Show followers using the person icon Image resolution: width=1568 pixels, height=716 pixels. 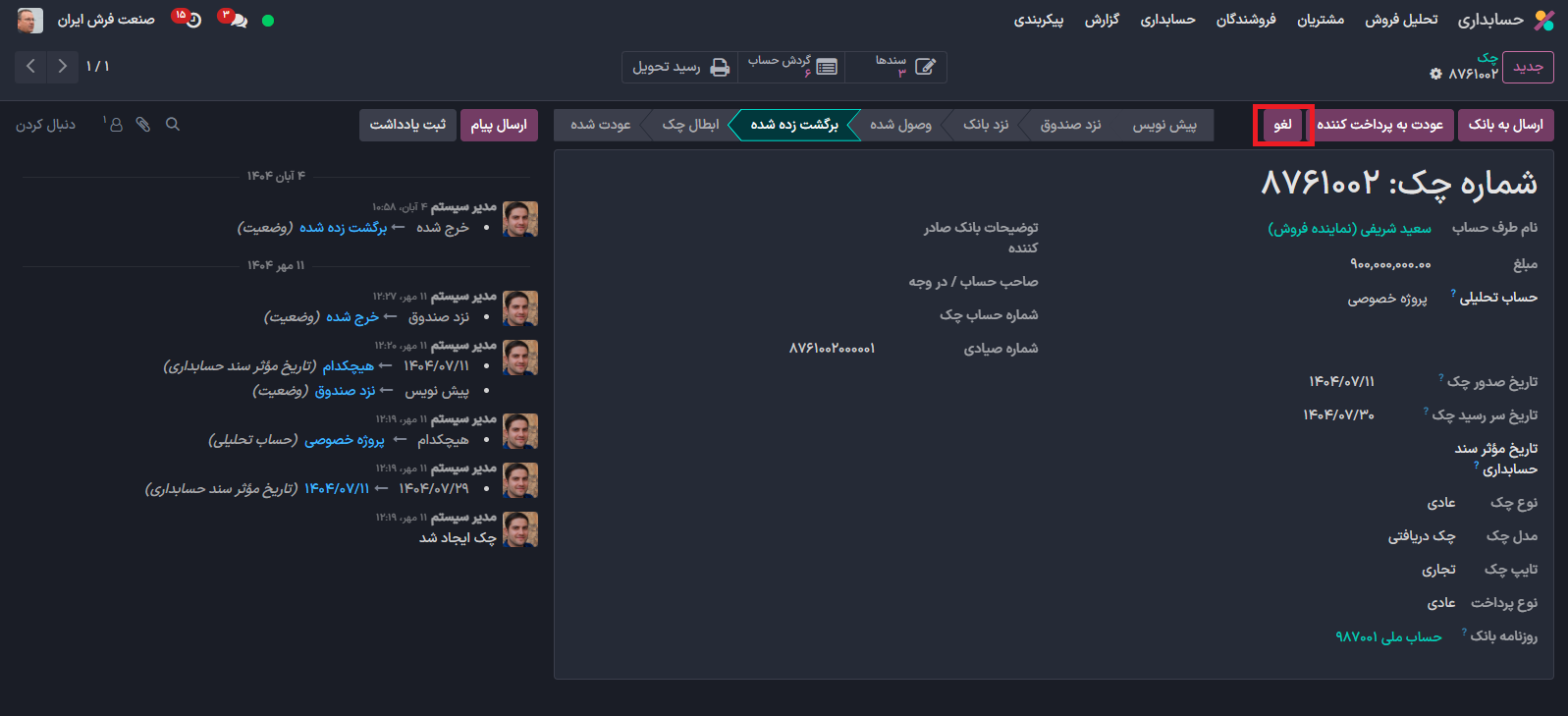pyautogui.click(x=115, y=125)
